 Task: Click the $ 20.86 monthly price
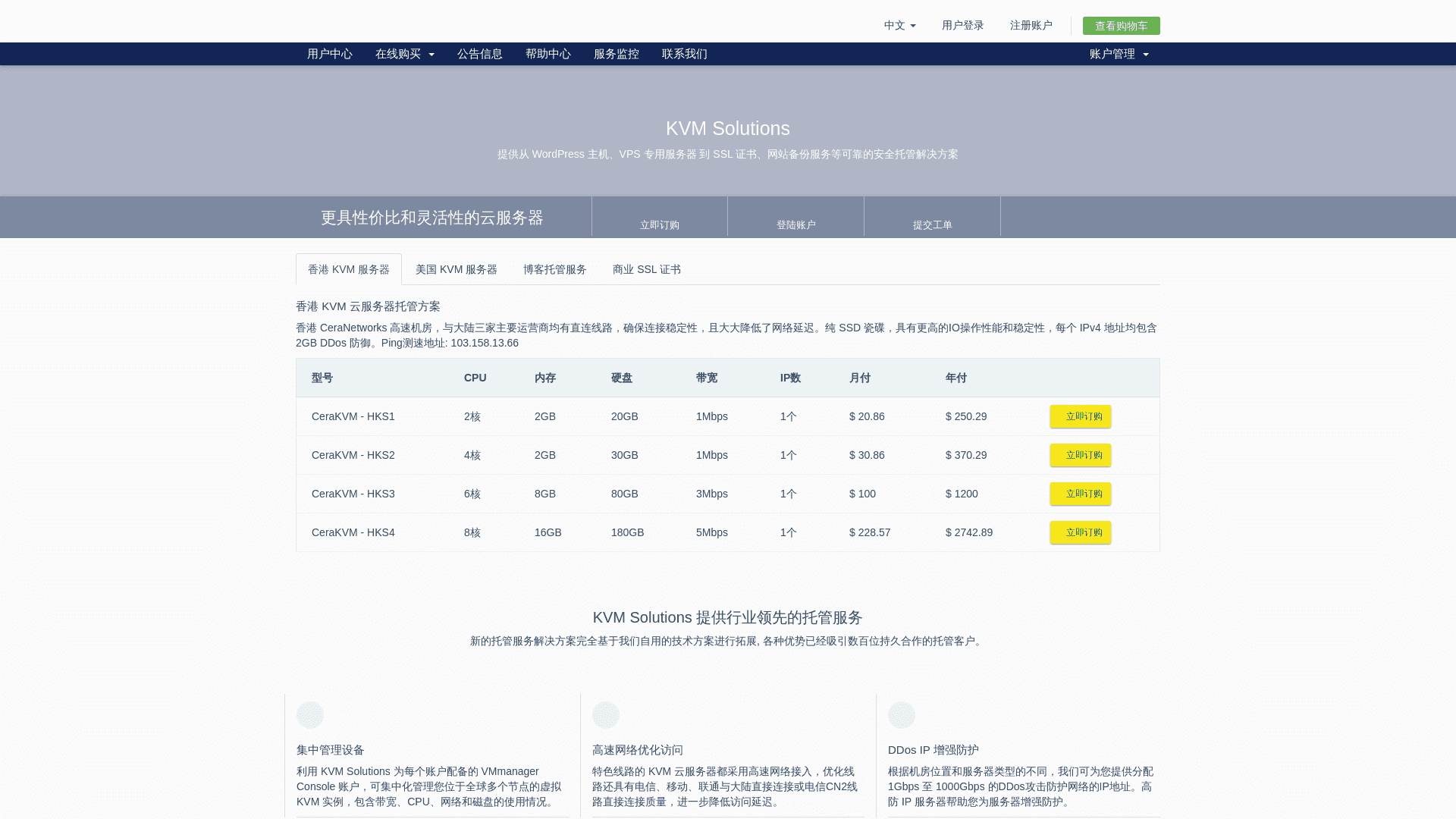[x=867, y=416]
